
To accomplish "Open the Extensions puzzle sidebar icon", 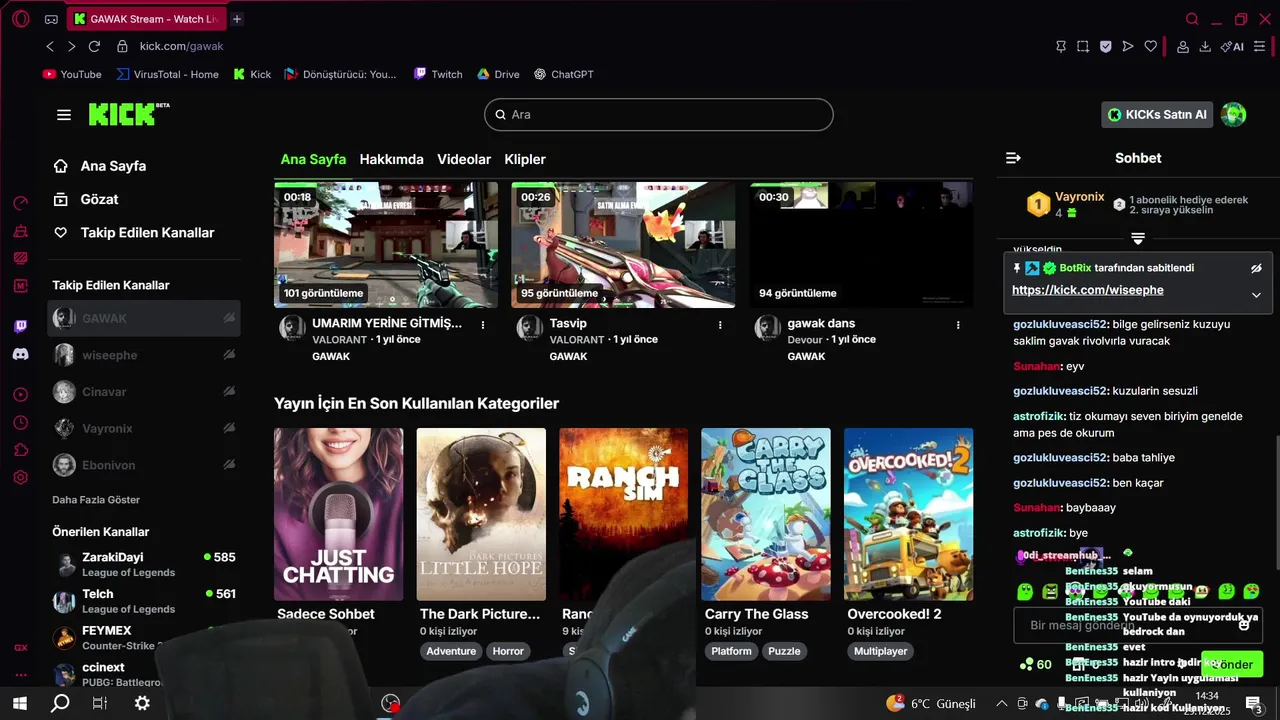I will (x=21, y=450).
